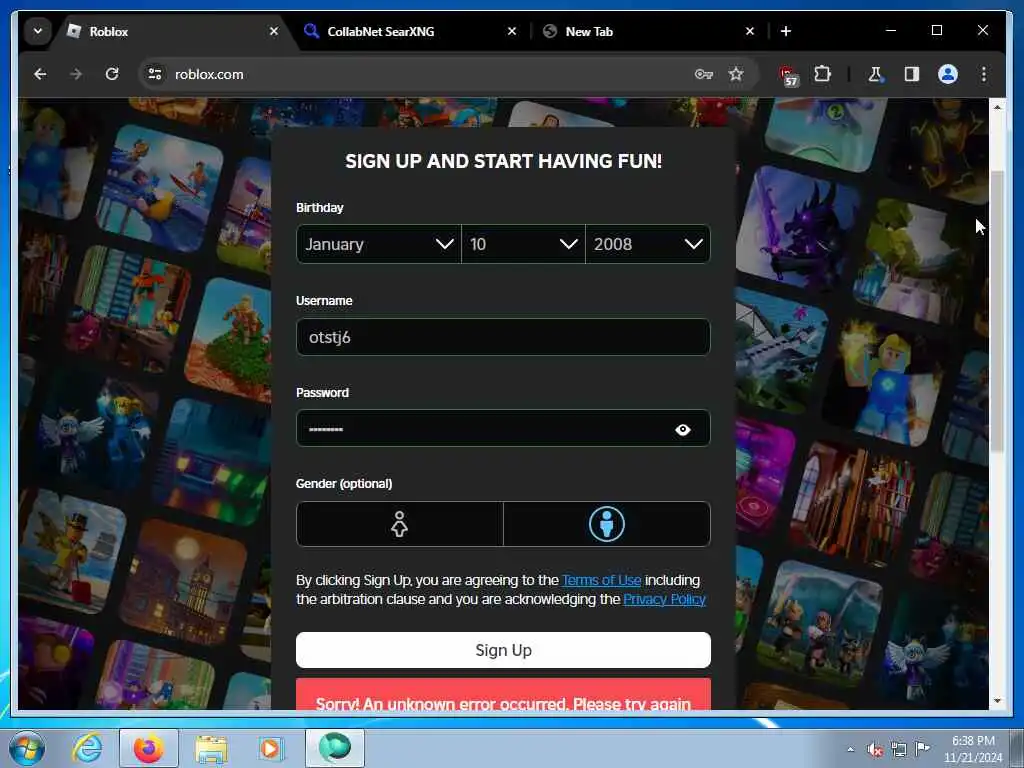
Task: Click the Password input field
Action: pos(503,428)
